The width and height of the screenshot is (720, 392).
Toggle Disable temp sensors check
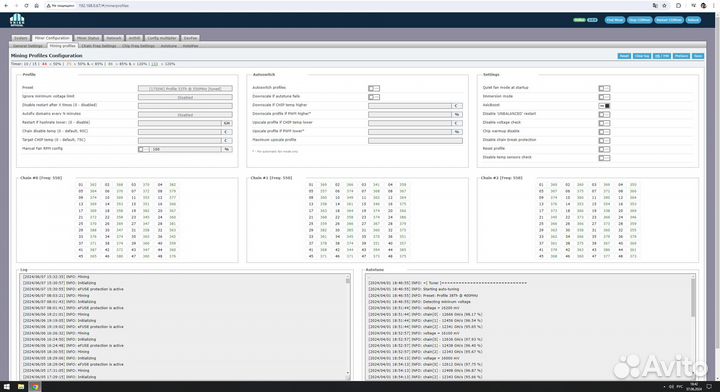(604, 158)
